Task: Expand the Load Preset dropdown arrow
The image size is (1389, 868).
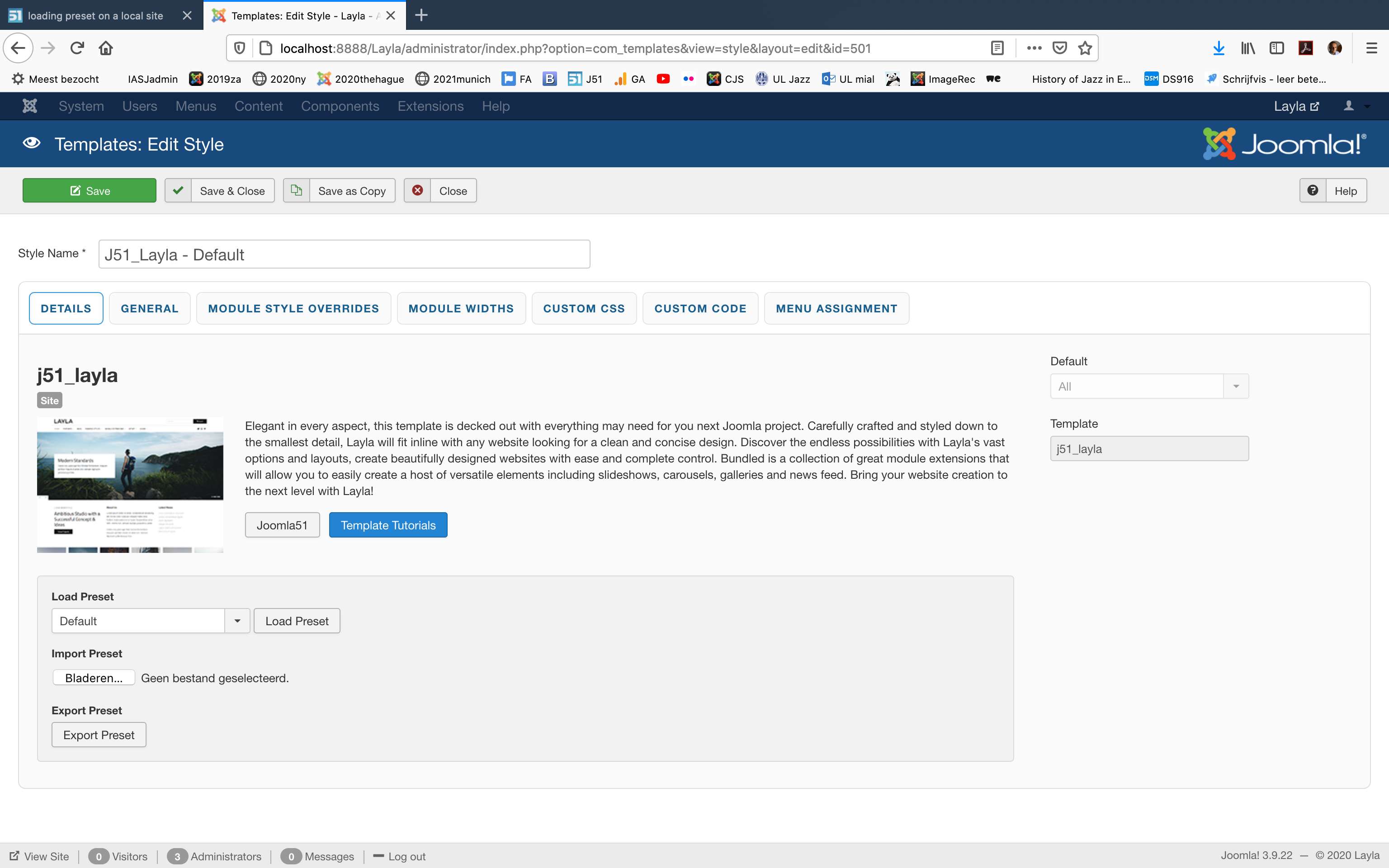Action: pyautogui.click(x=237, y=621)
